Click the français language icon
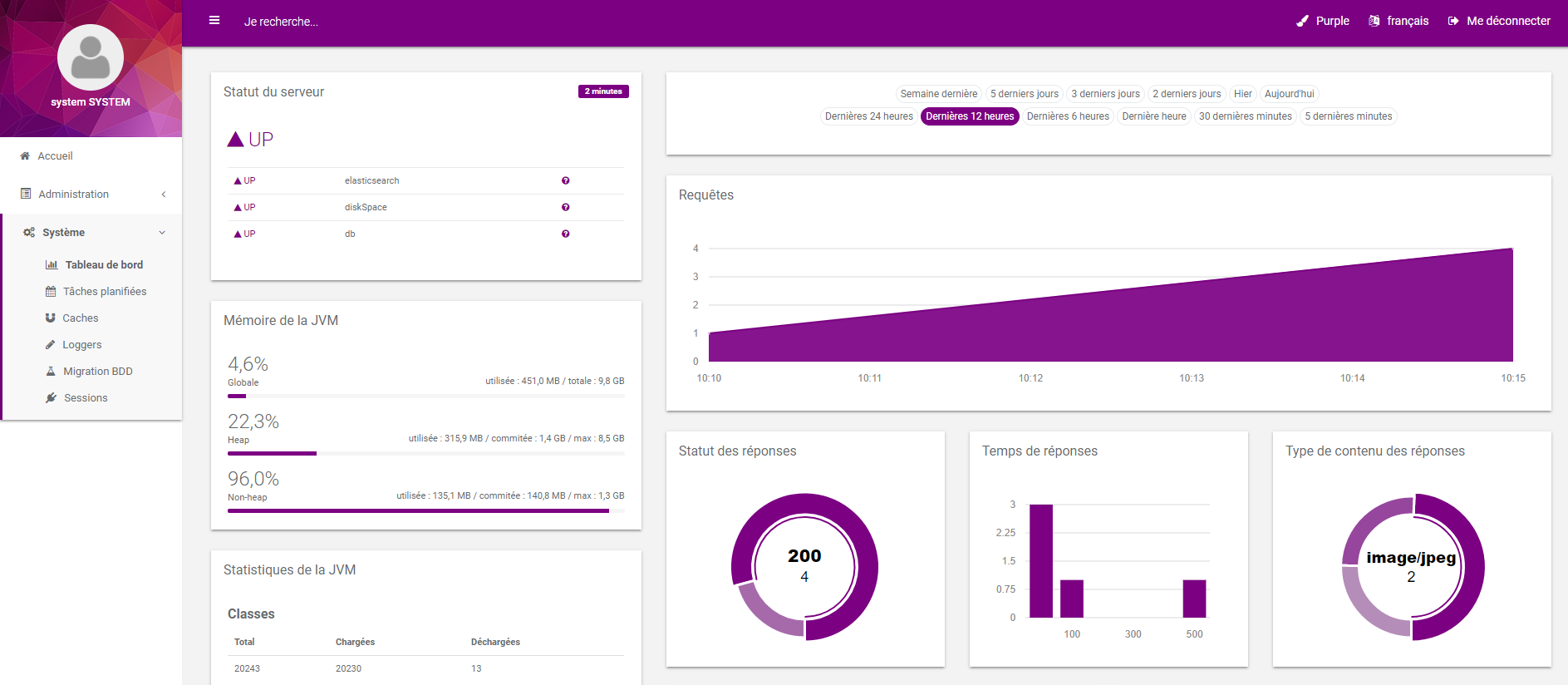Image resolution: width=1568 pixels, height=685 pixels. point(1374,21)
